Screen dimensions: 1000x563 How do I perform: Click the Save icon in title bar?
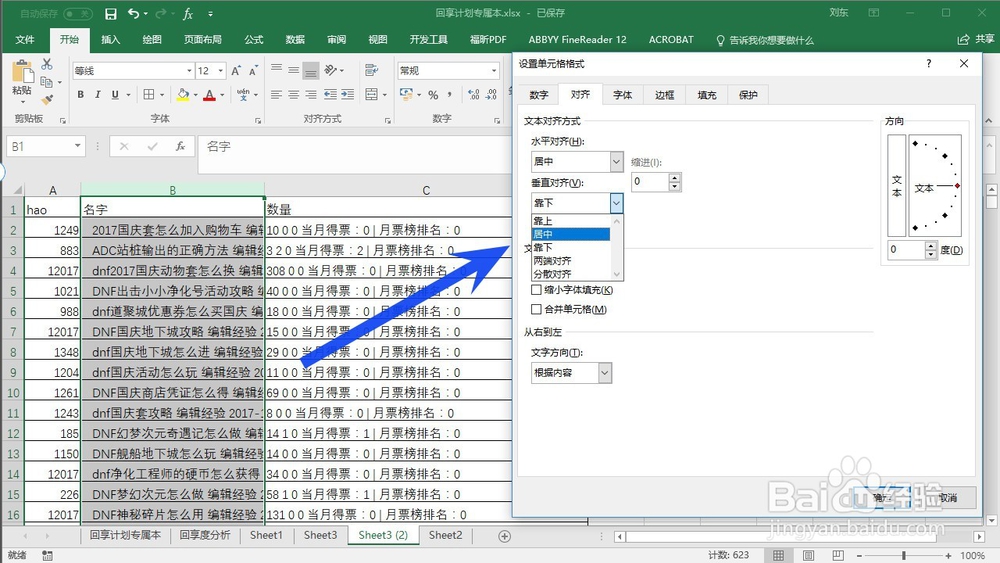click(x=111, y=13)
